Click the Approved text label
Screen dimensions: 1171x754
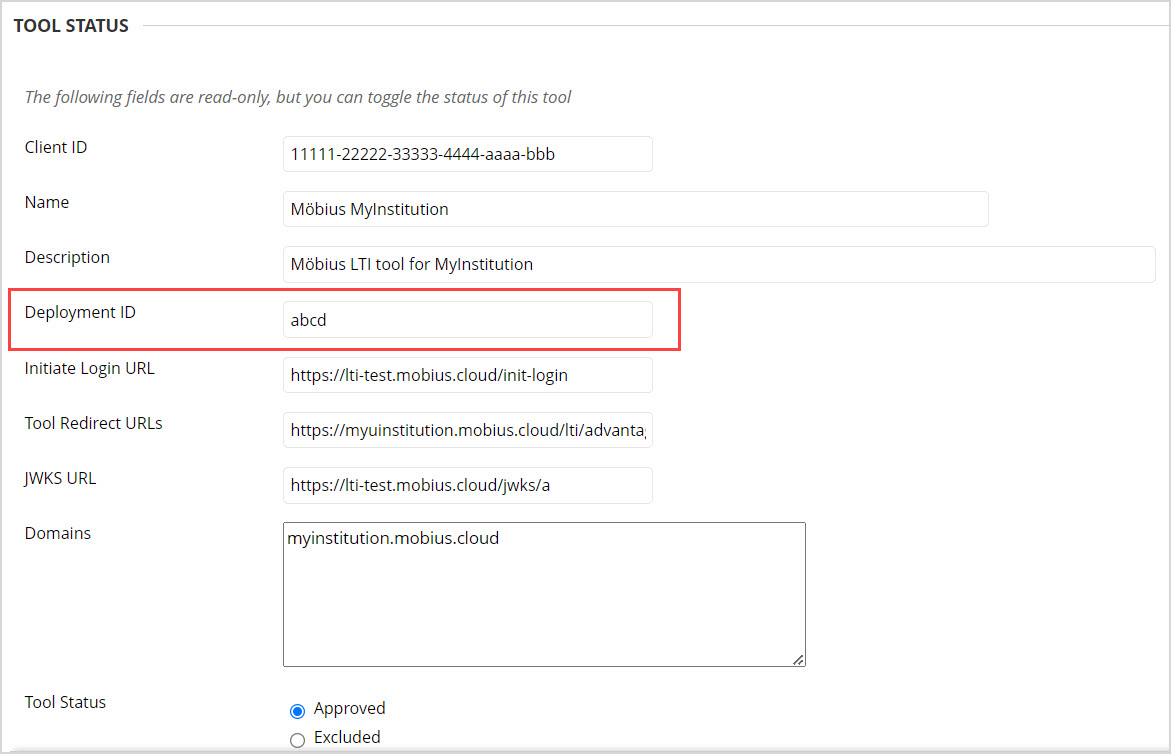click(x=349, y=709)
